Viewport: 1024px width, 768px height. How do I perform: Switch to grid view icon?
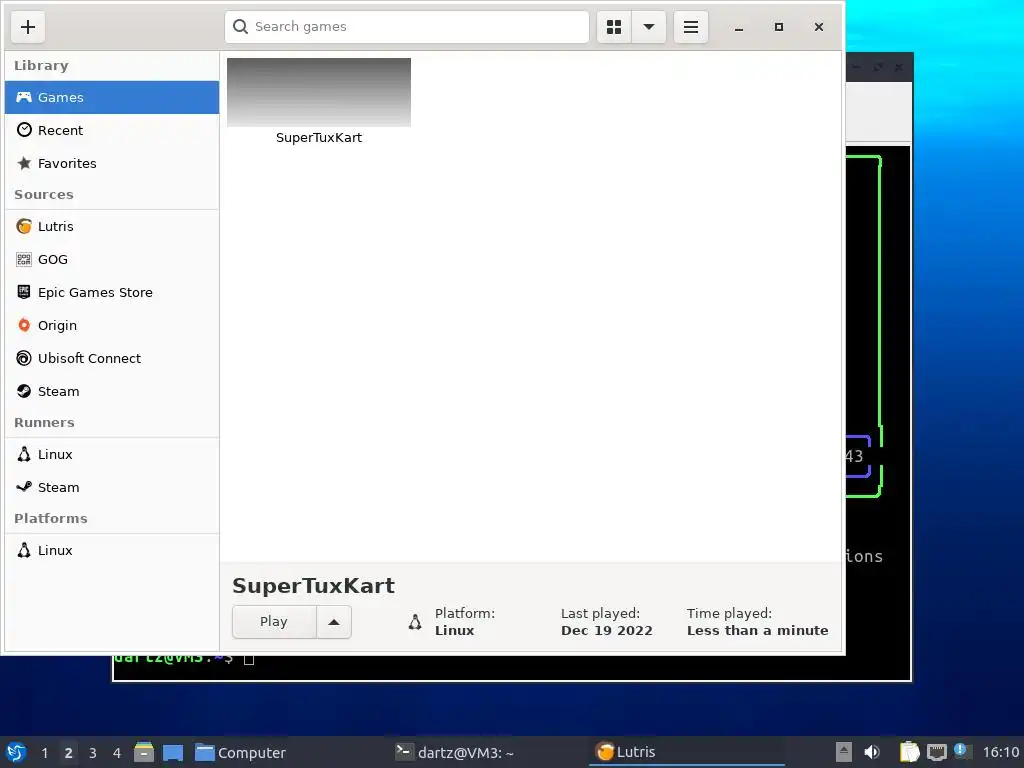coord(614,27)
